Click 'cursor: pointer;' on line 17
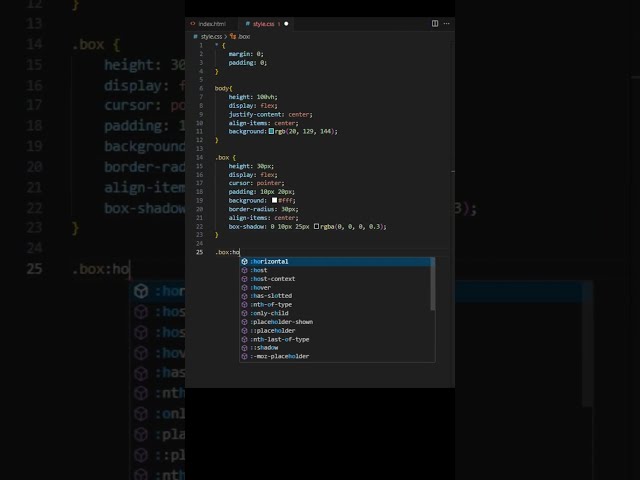This screenshot has height=480, width=640. point(256,183)
